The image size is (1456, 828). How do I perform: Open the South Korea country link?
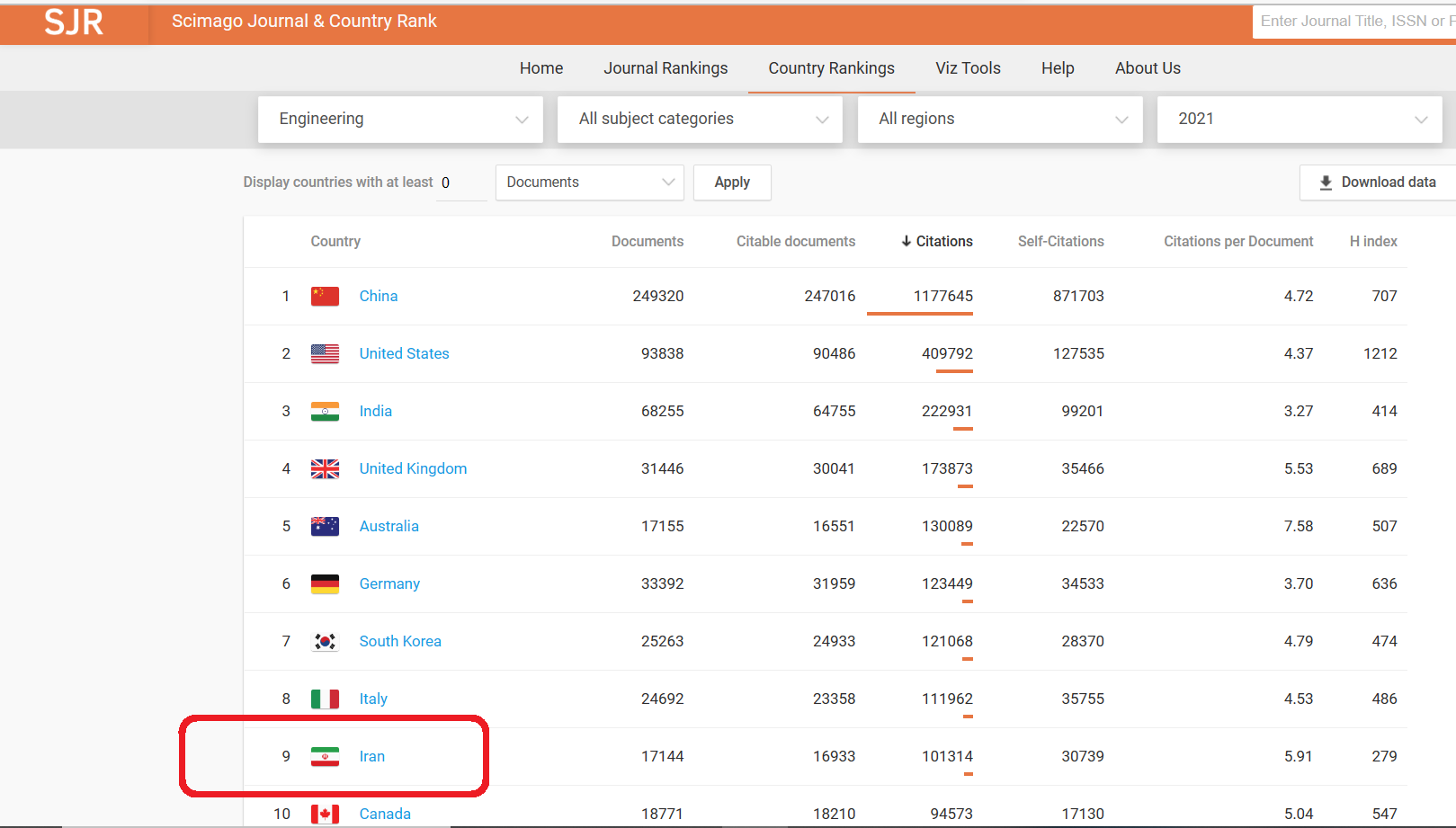click(x=400, y=641)
